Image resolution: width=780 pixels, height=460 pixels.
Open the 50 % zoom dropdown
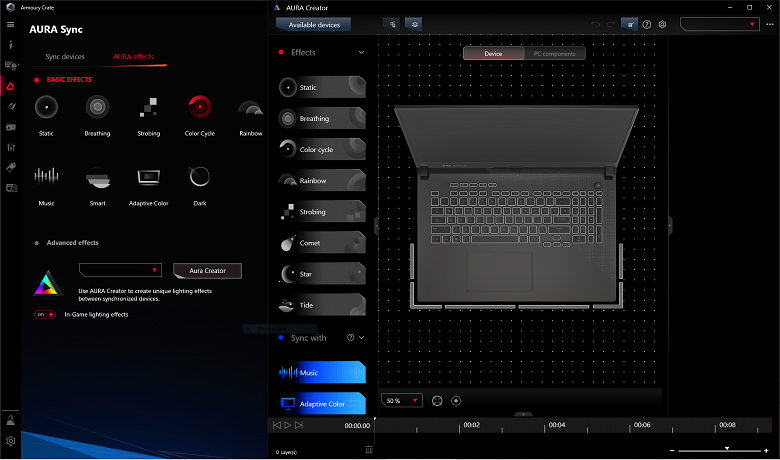point(402,401)
